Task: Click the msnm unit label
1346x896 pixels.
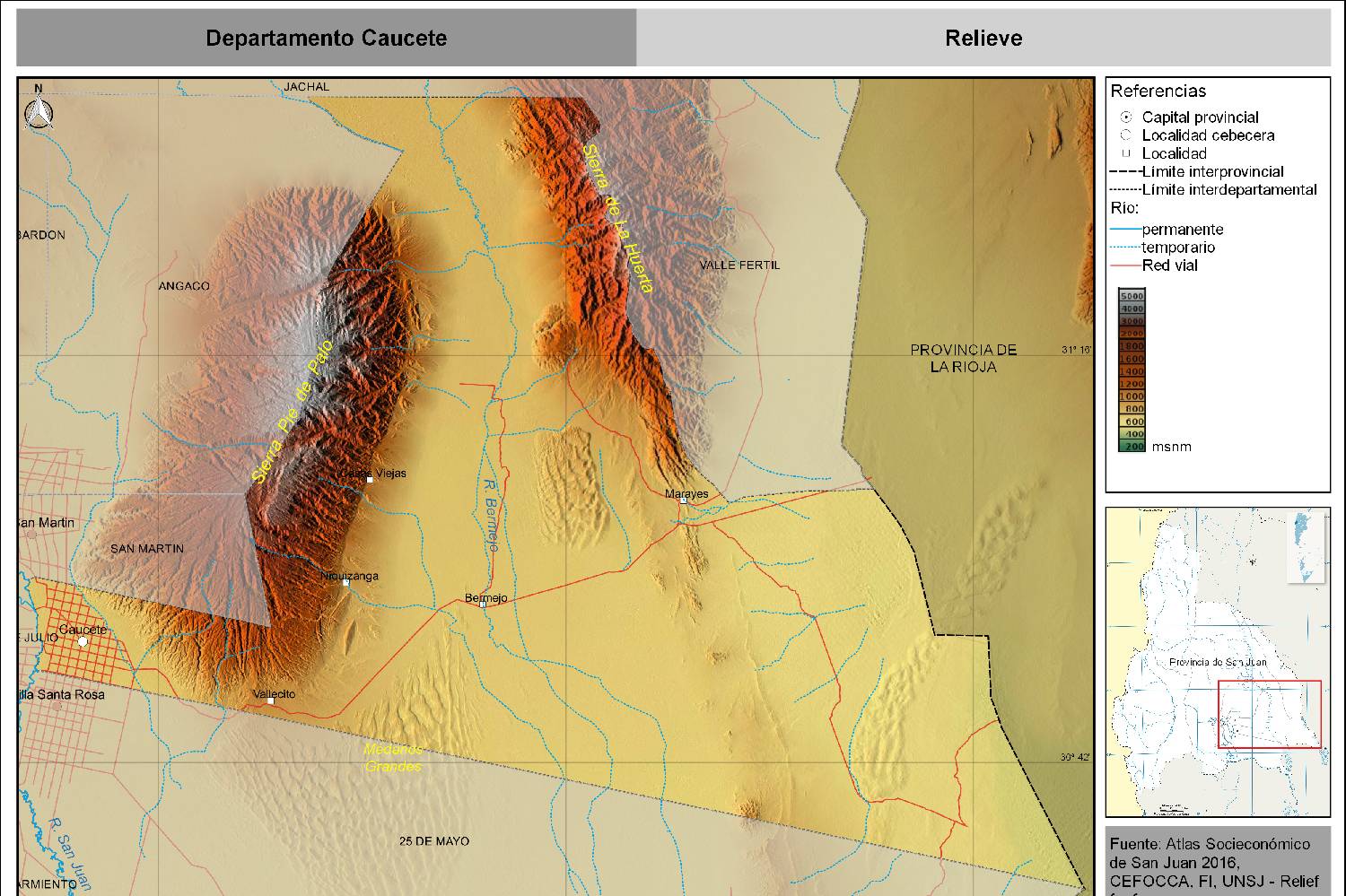Action: click(1172, 447)
